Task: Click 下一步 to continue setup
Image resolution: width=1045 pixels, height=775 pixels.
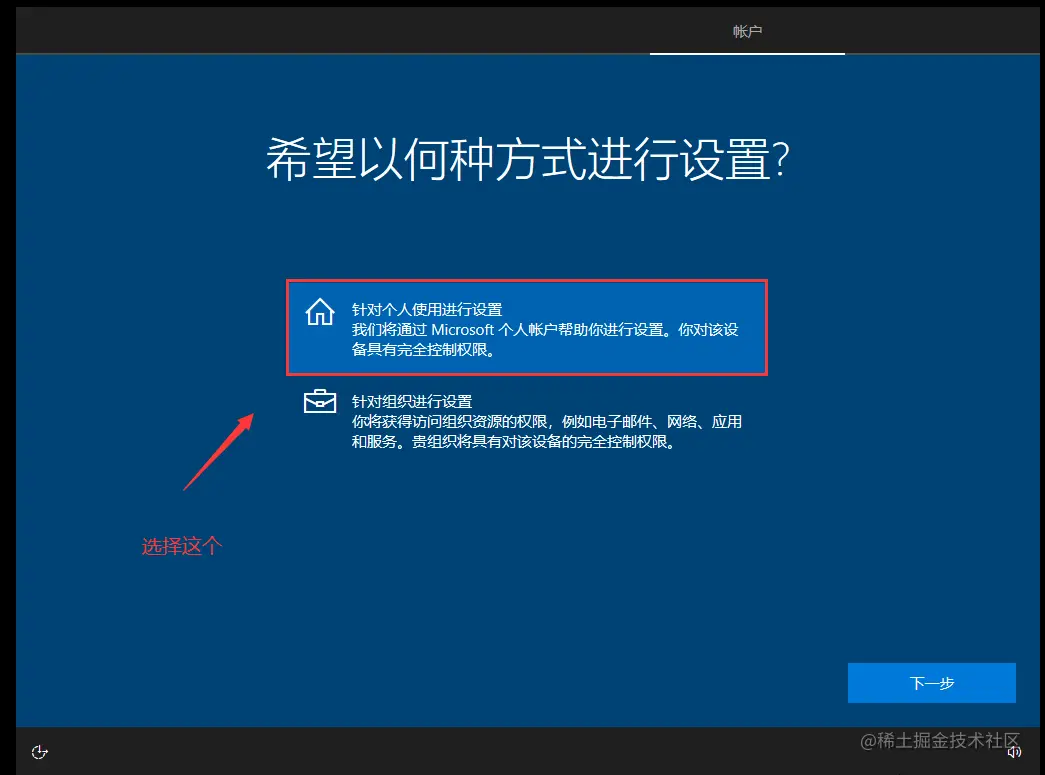Action: click(931, 683)
